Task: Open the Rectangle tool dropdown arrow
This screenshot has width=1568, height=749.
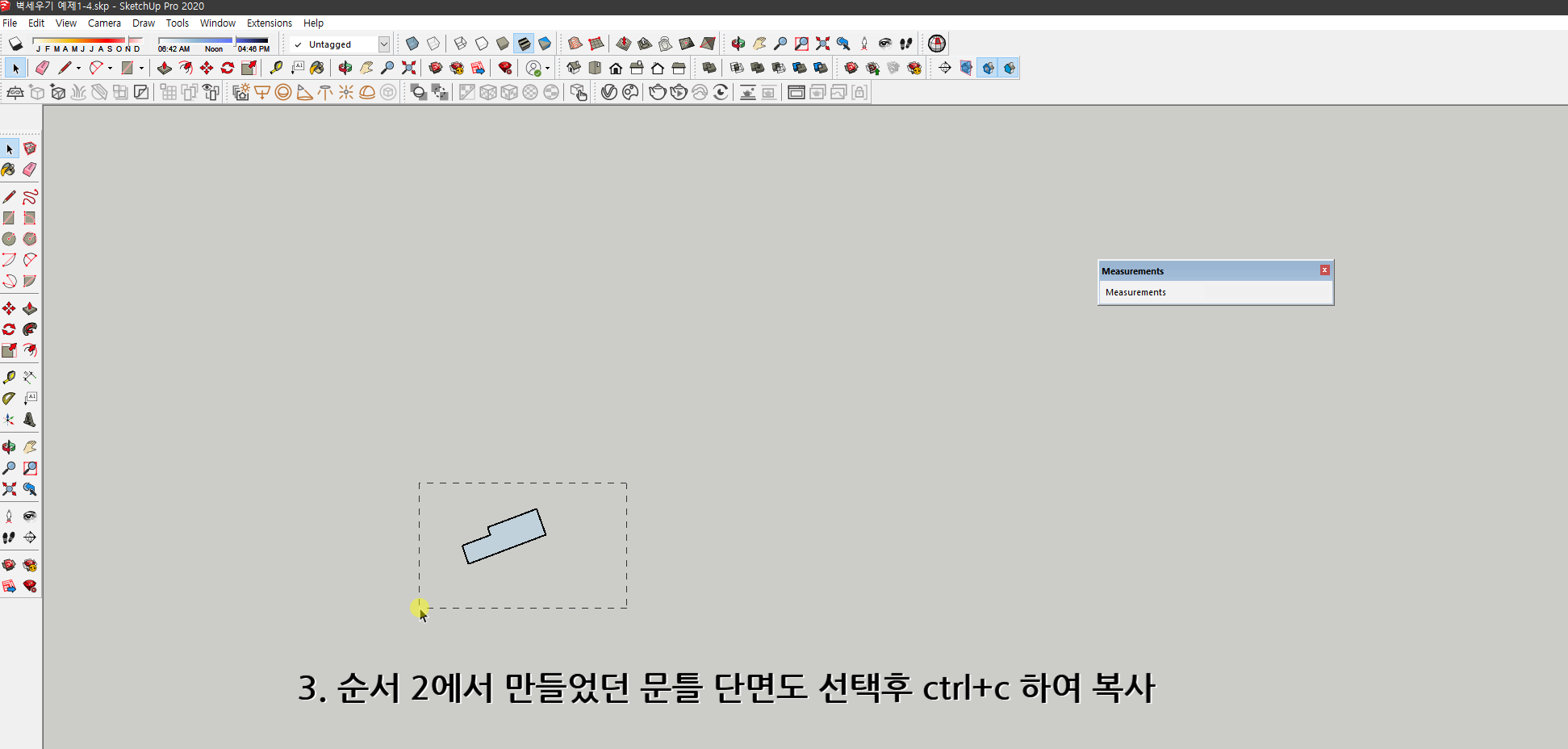Action: (141, 68)
